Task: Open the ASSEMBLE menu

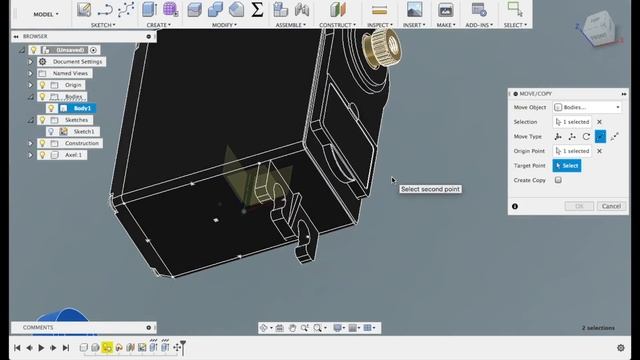Action: [291, 25]
